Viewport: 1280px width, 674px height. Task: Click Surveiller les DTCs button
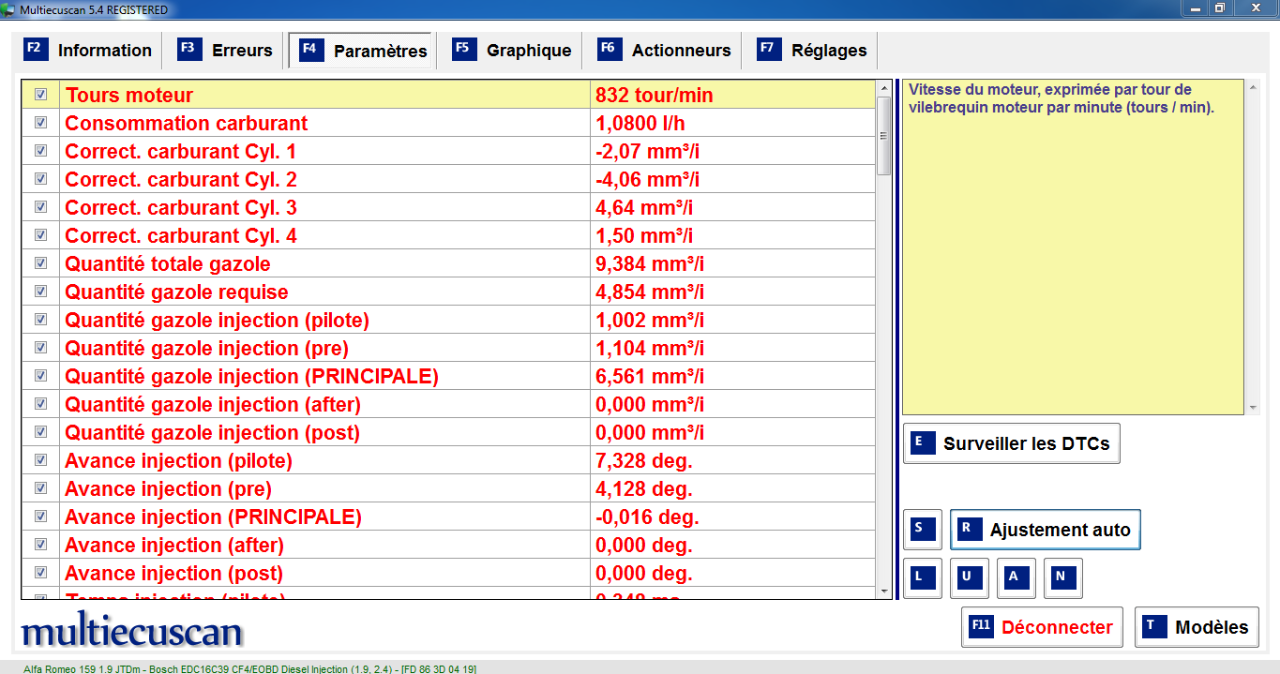1011,444
